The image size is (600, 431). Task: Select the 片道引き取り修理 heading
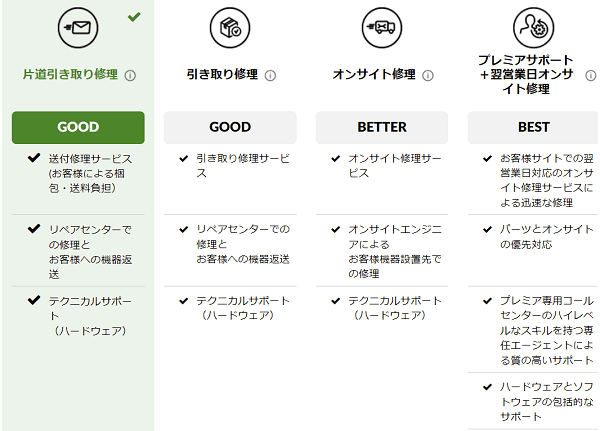point(70,74)
